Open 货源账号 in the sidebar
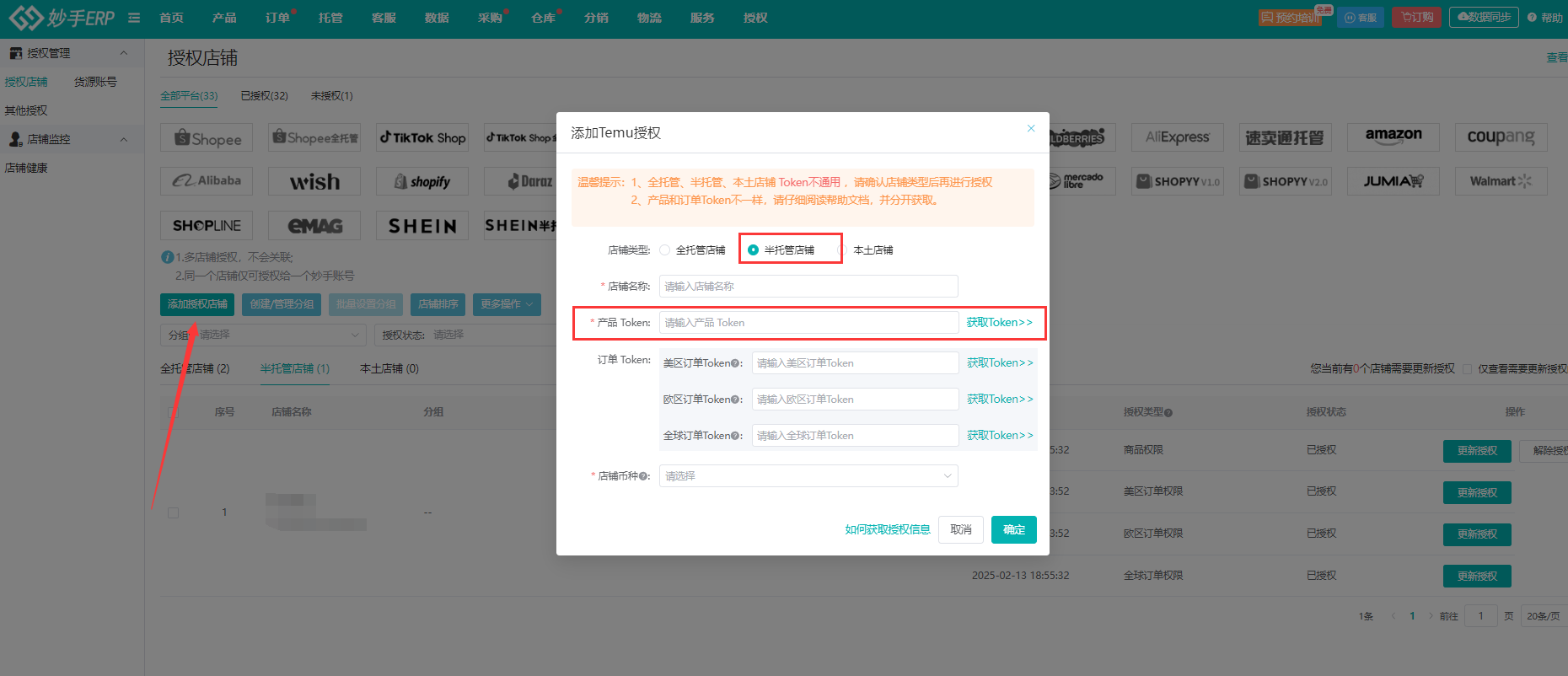 (95, 82)
